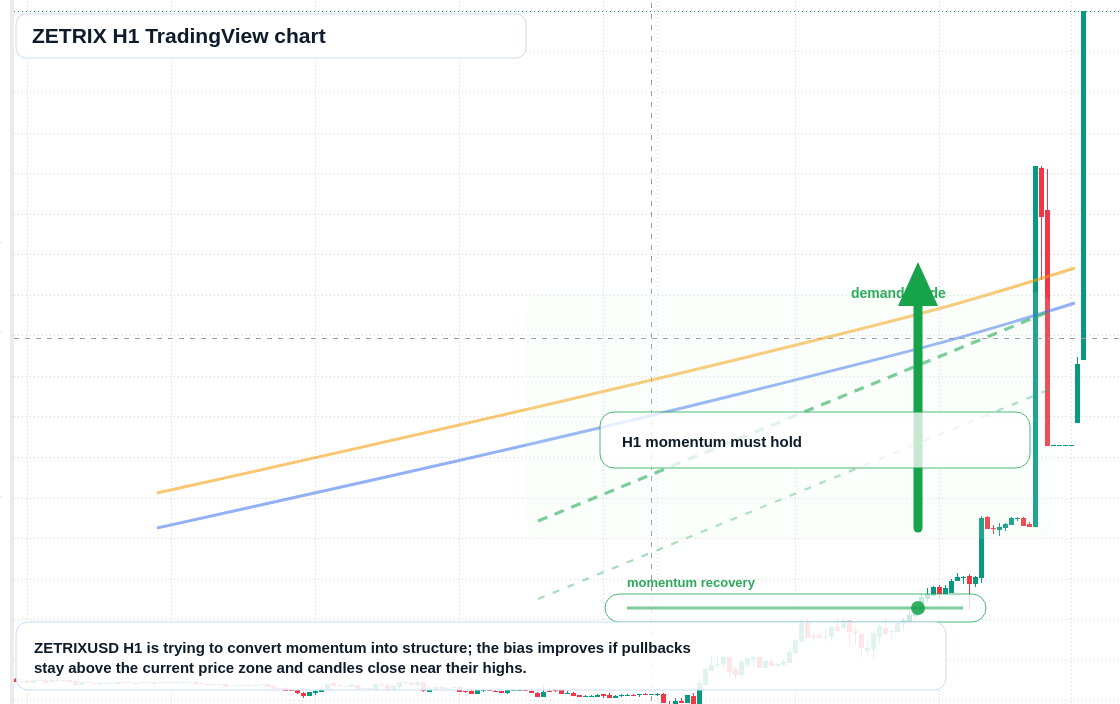Click the 'momentum recovery' label

tap(691, 583)
